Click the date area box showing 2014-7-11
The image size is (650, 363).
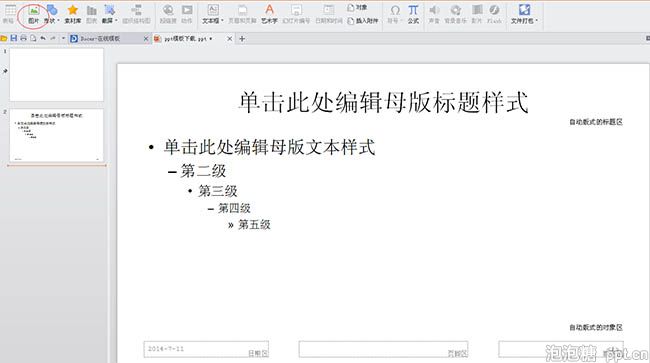click(x=206, y=349)
